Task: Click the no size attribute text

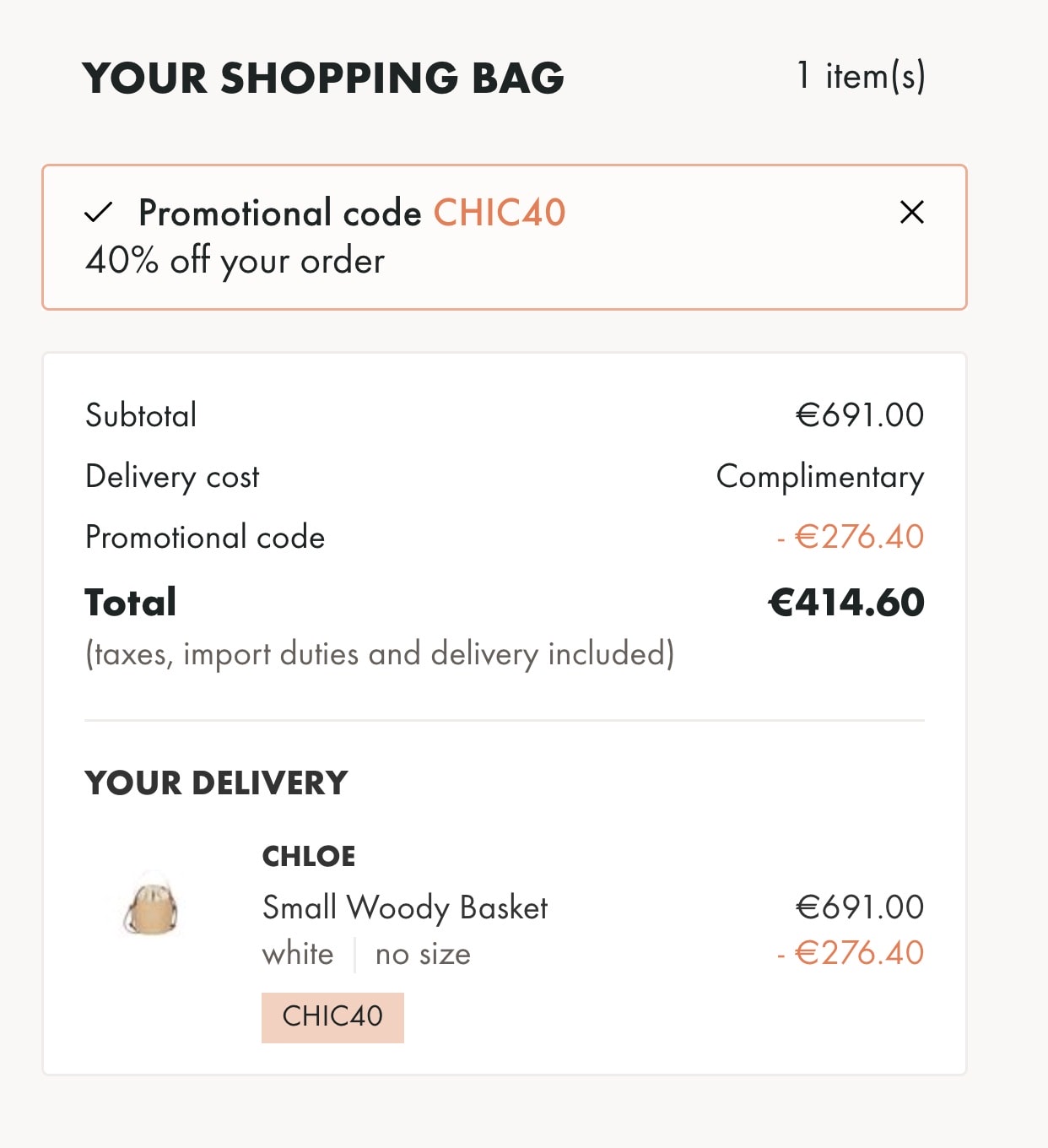Action: pos(423,954)
